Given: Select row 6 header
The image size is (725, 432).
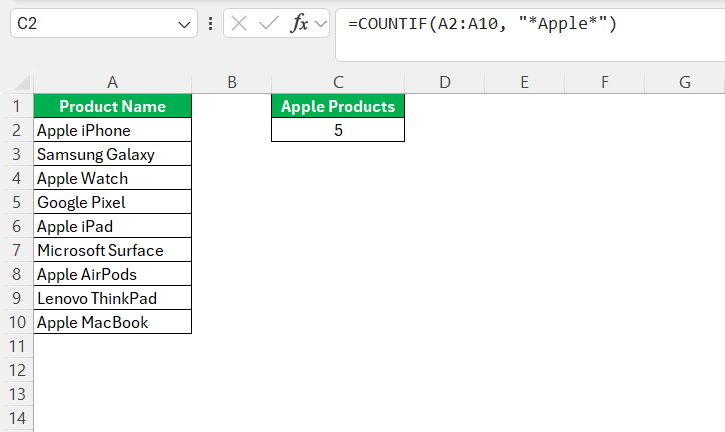Looking at the screenshot, I should click(17, 226).
